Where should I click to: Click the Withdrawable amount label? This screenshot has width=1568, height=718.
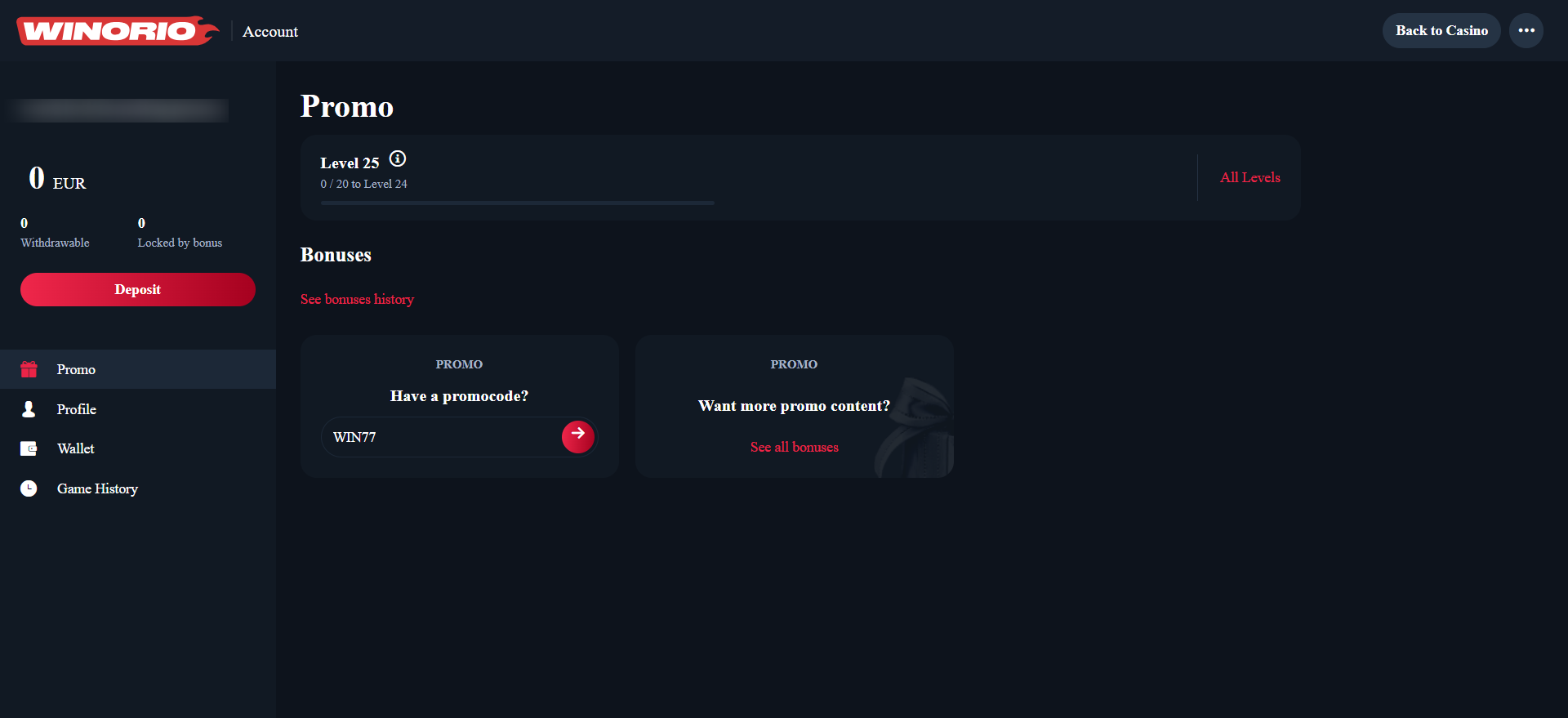coord(55,243)
